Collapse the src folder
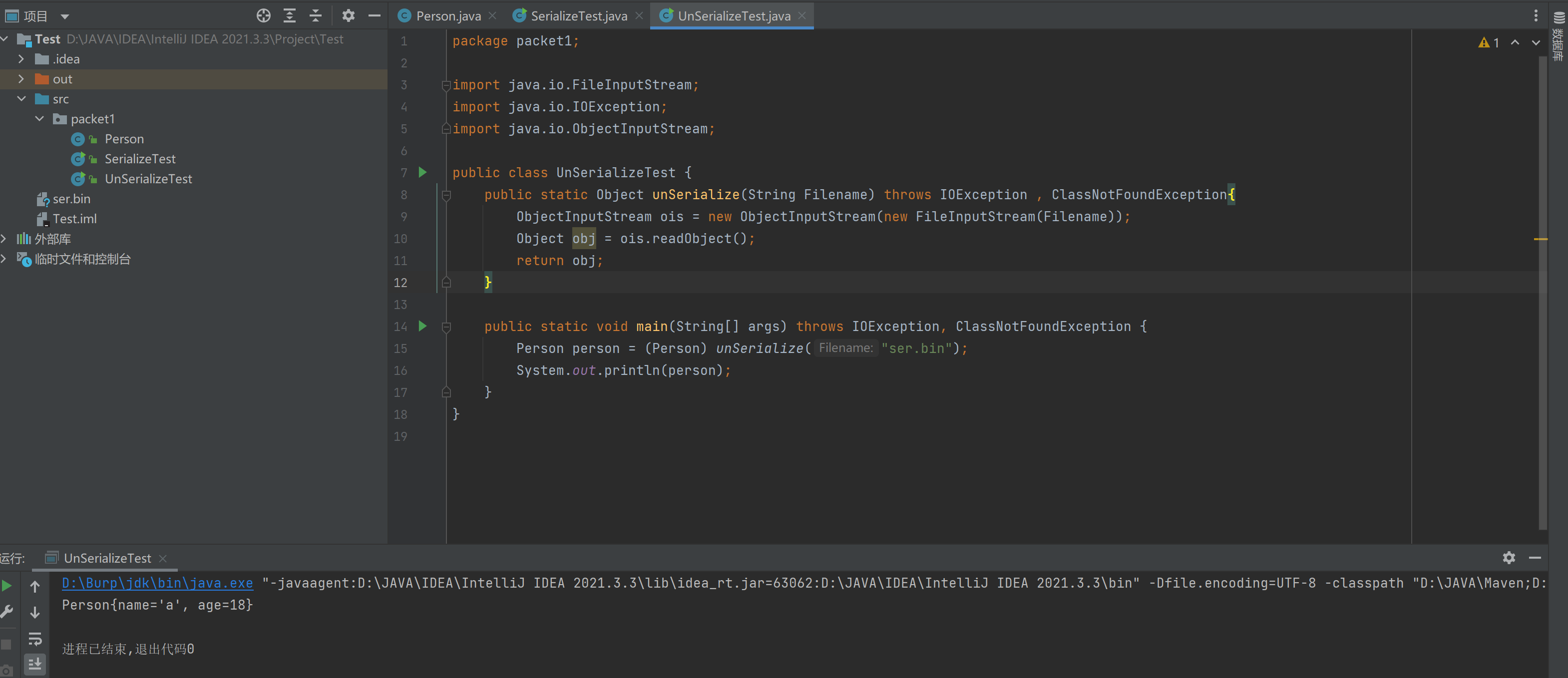 [x=21, y=98]
